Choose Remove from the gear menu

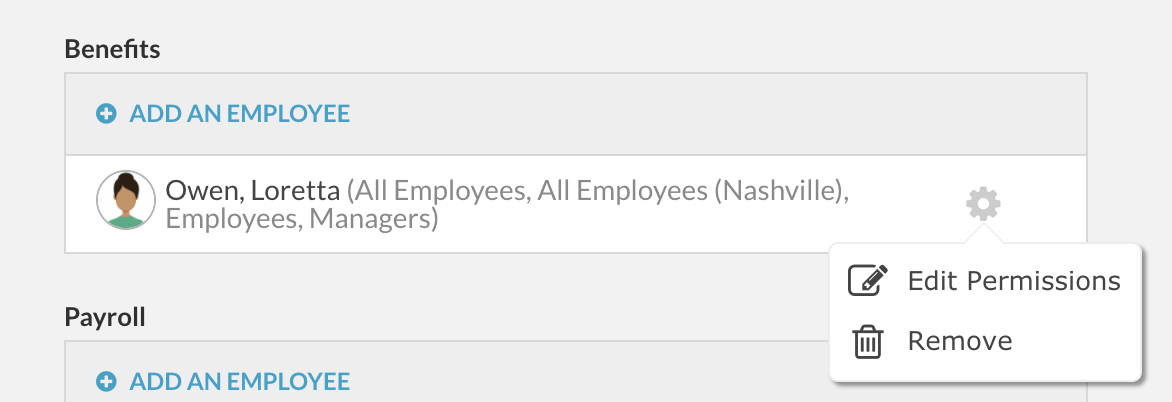click(x=960, y=341)
